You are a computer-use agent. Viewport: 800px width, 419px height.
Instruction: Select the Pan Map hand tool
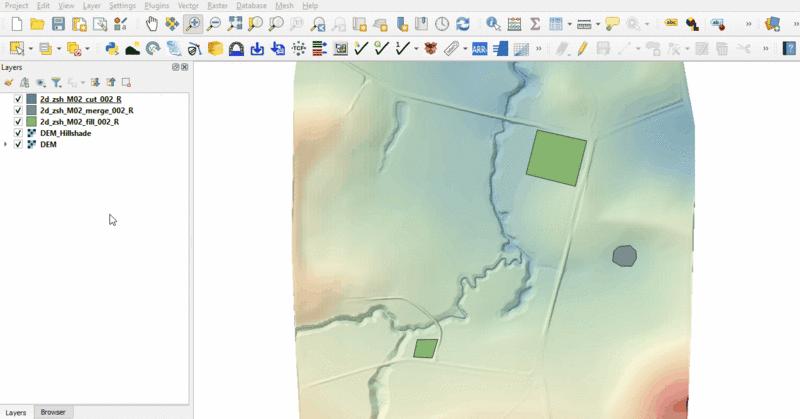151,24
